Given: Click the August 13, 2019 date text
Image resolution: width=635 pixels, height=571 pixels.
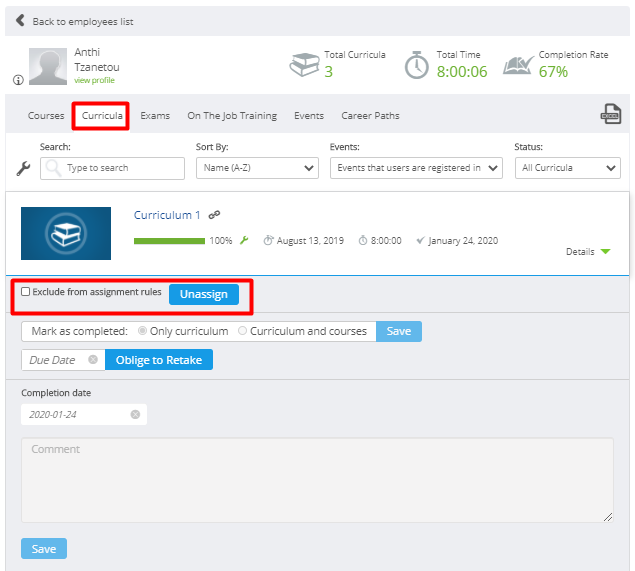Looking at the screenshot, I should 310,241.
